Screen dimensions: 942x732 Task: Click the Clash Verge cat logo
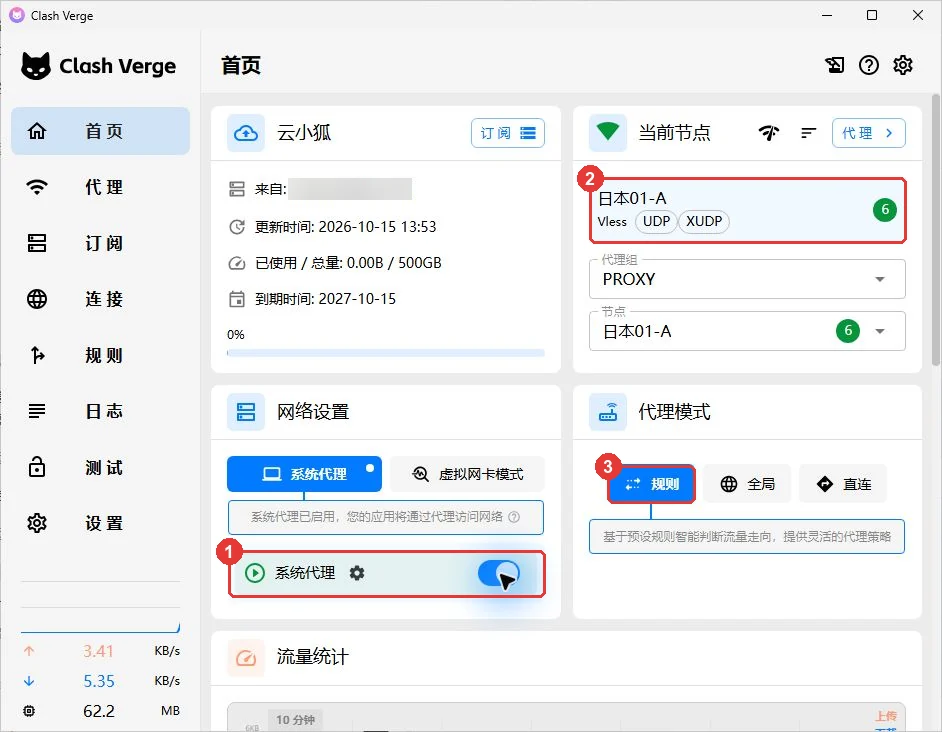point(35,66)
